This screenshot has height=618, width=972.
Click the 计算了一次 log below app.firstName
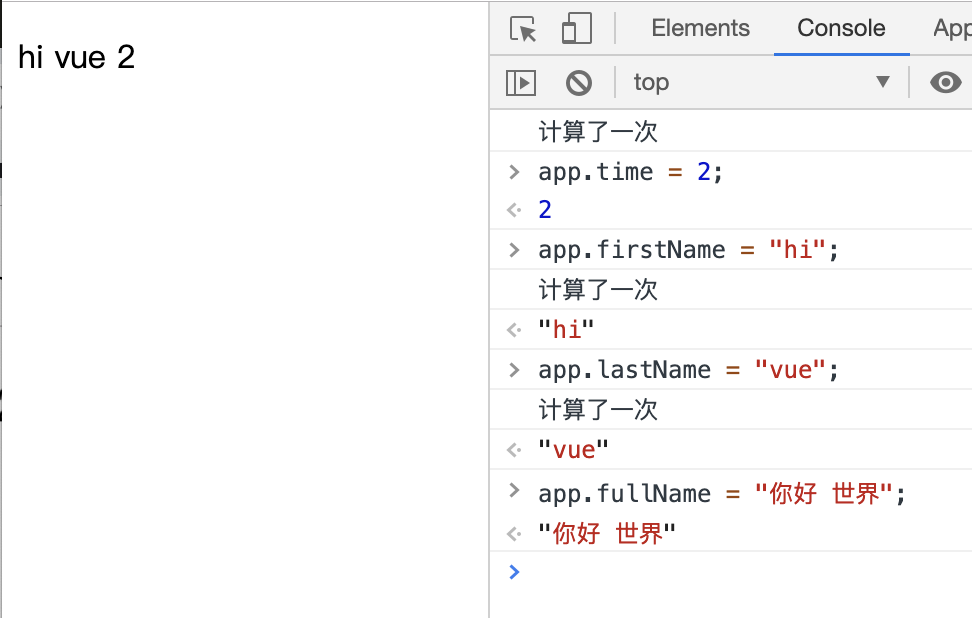click(598, 289)
